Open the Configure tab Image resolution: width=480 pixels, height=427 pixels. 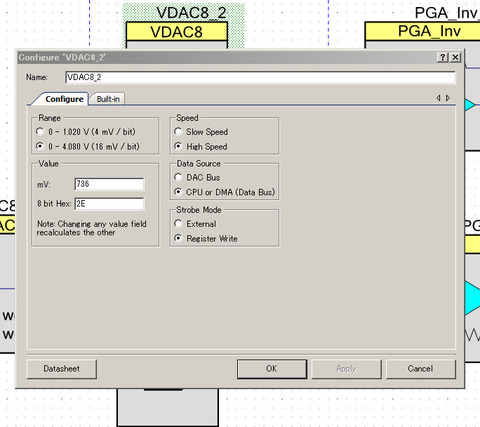pos(64,99)
